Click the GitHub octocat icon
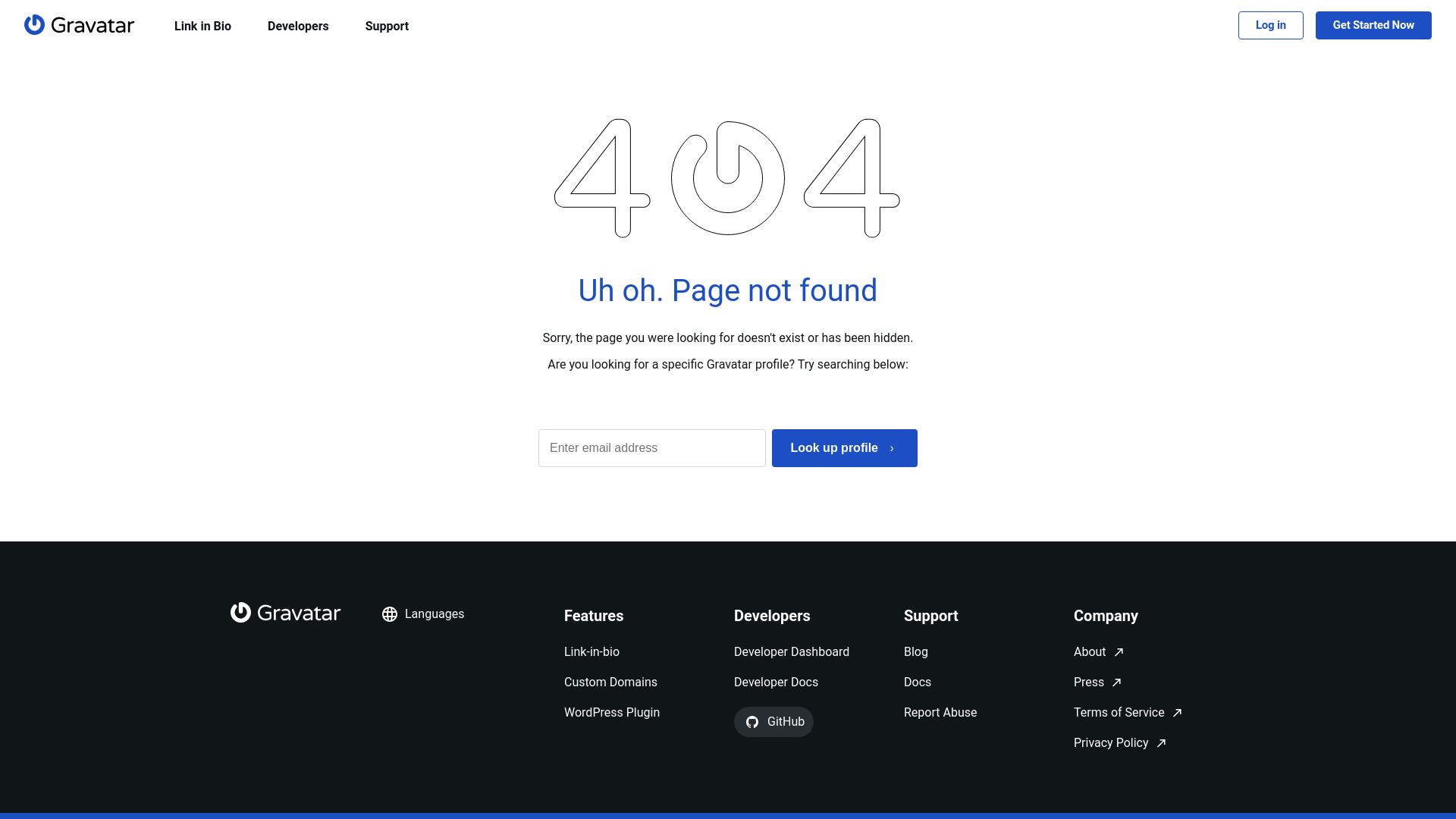 click(x=752, y=722)
